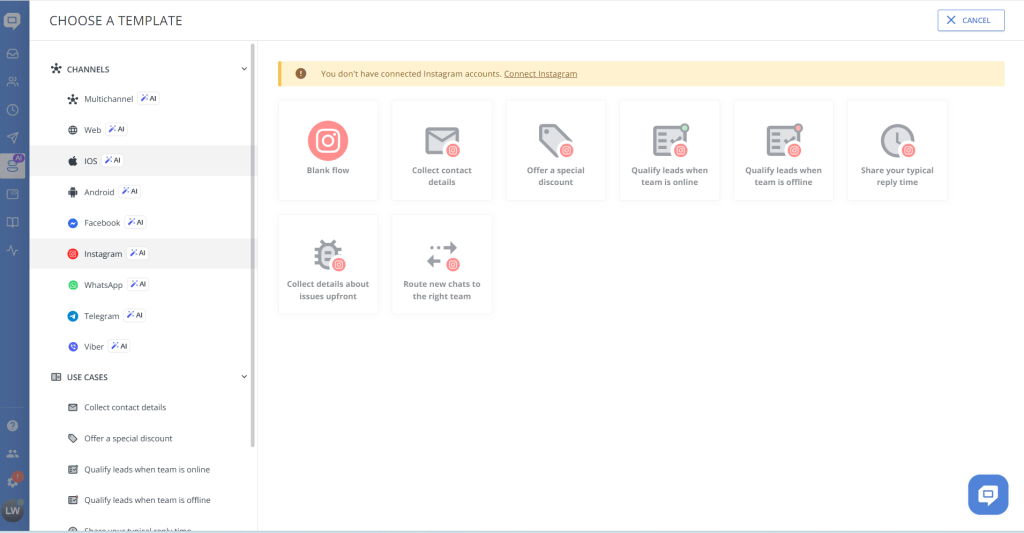The image size is (1024, 533).
Task: Open the team members icon near the bottom
Action: (x=12, y=453)
